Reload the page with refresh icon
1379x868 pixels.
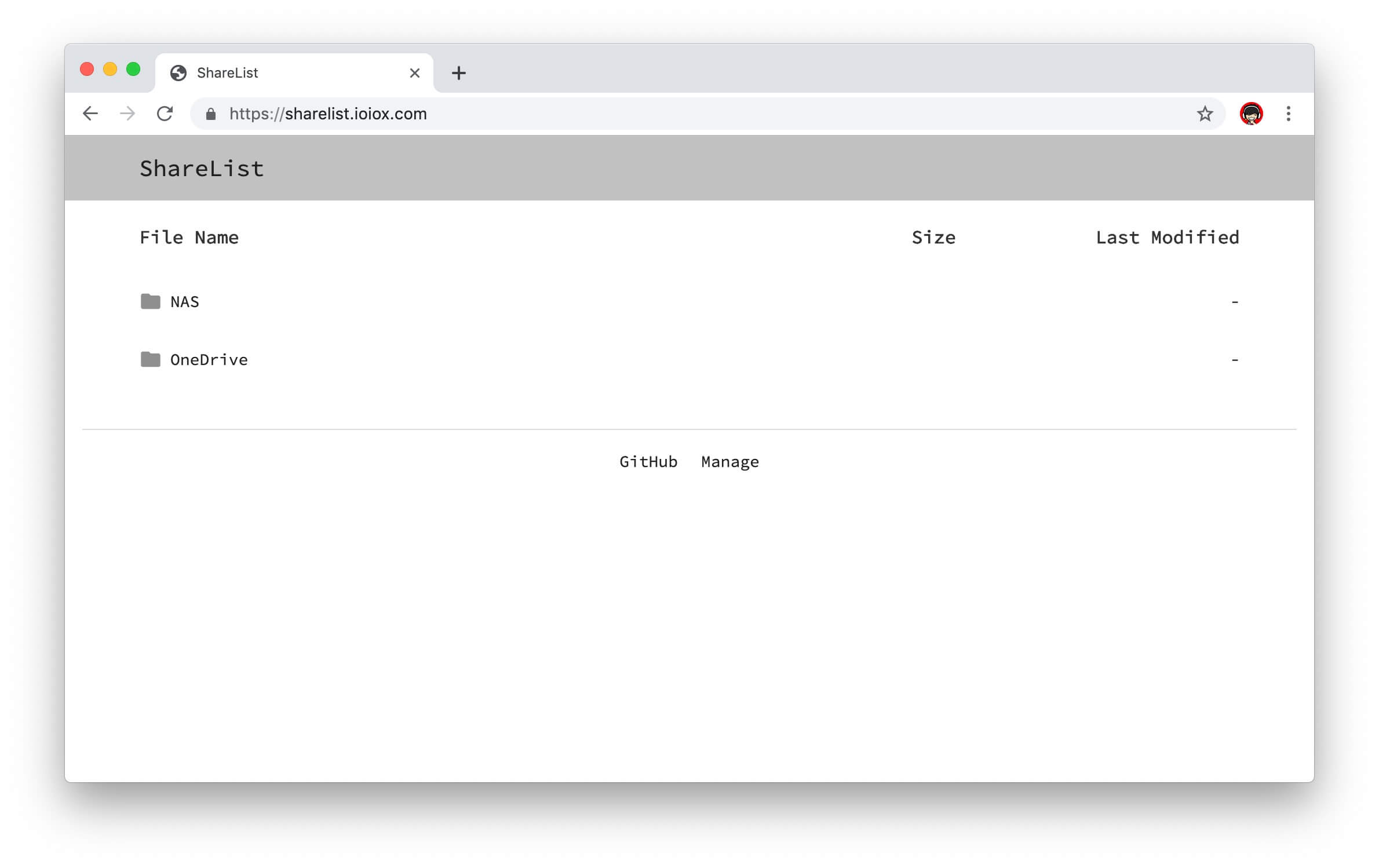point(165,114)
